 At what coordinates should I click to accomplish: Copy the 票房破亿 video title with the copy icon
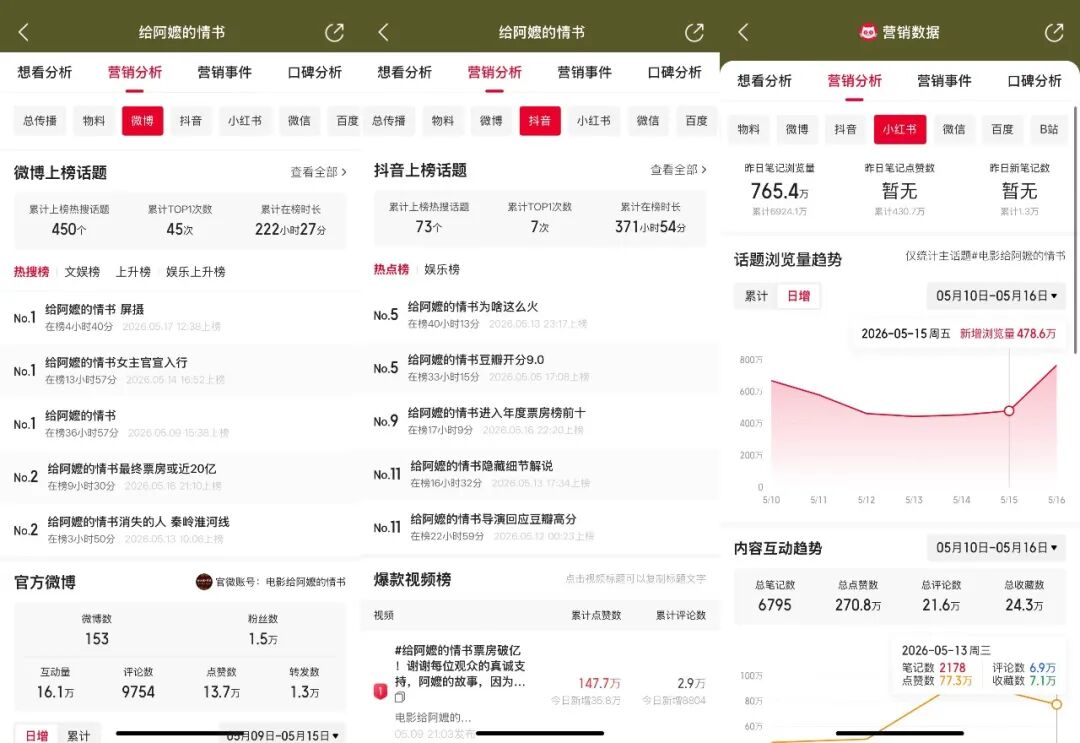[x=399, y=697]
